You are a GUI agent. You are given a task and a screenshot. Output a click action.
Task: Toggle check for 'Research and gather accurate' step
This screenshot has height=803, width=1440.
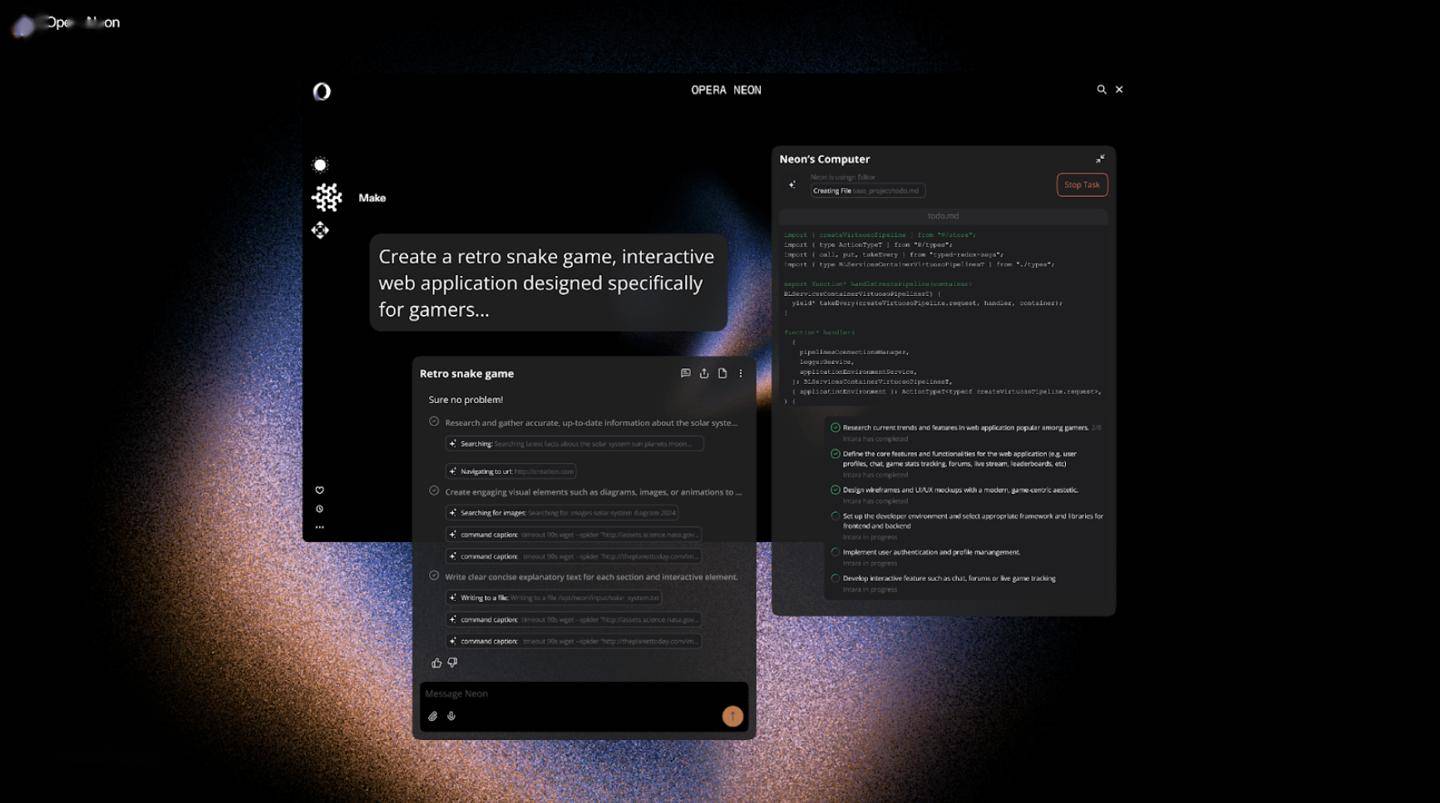click(434, 422)
